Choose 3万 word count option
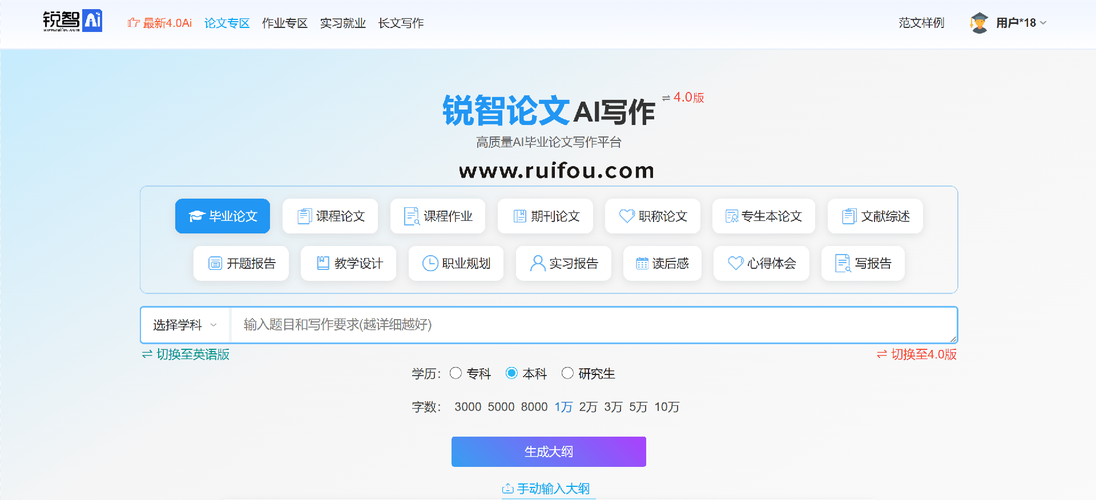This screenshot has width=1096, height=500. (614, 407)
